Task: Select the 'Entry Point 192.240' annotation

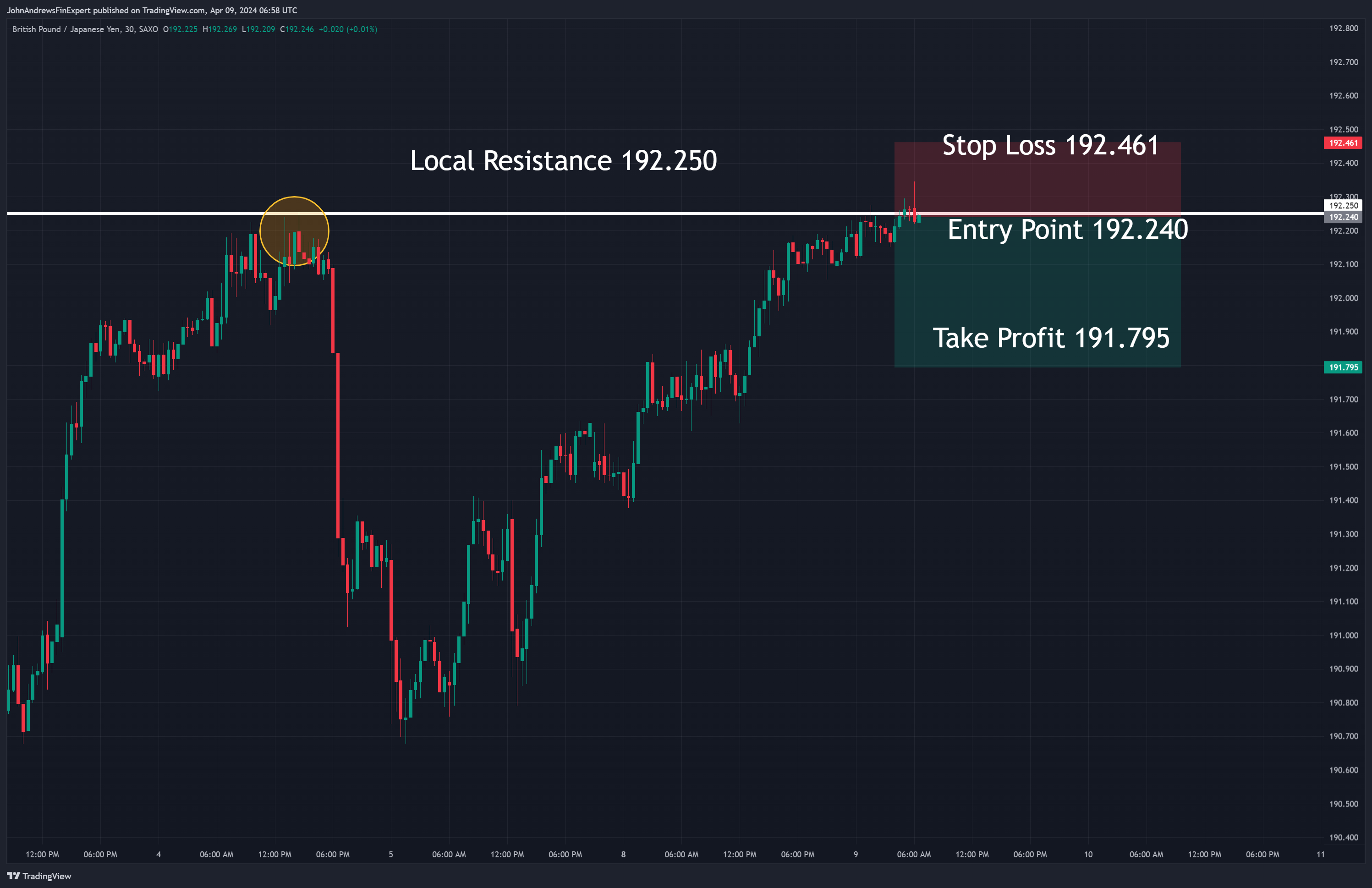Action: point(1068,230)
